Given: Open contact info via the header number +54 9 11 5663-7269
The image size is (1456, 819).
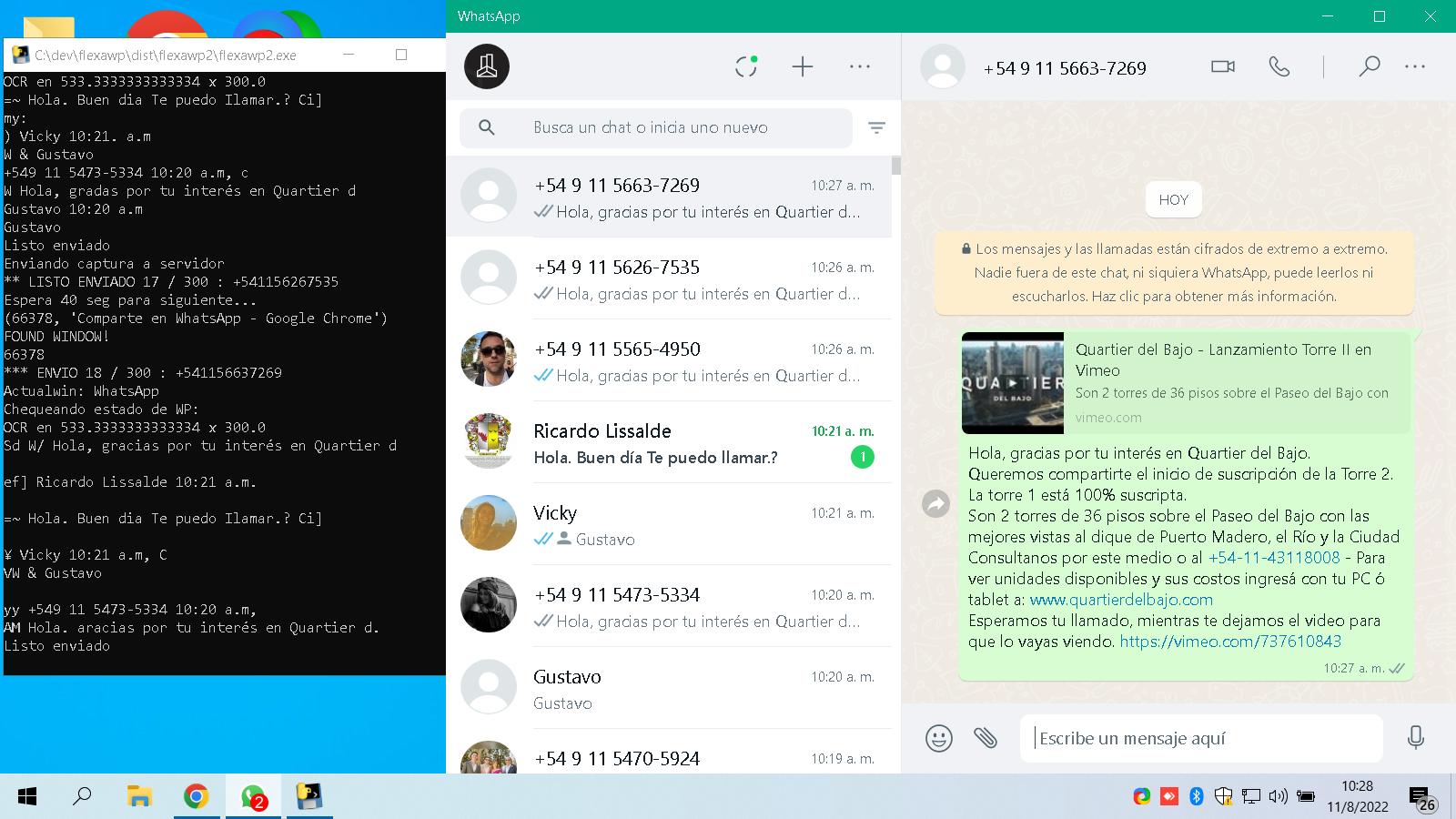Looking at the screenshot, I should 1065,68.
